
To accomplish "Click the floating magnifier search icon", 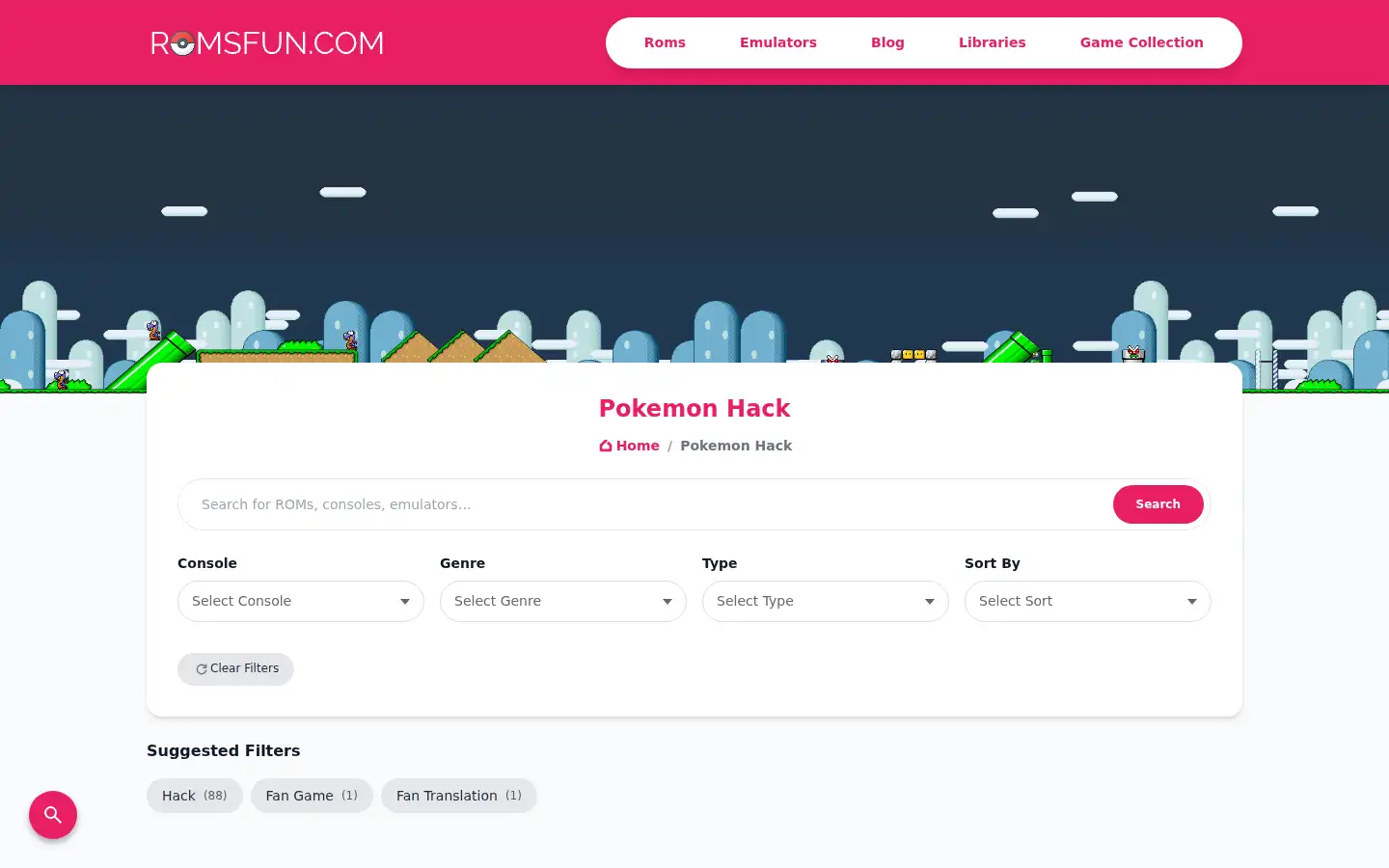I will coord(53,815).
